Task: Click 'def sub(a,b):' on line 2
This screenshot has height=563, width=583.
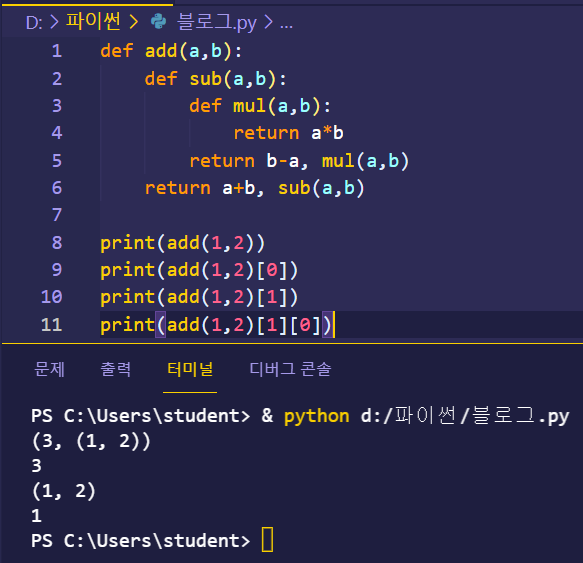Action: pos(216,79)
